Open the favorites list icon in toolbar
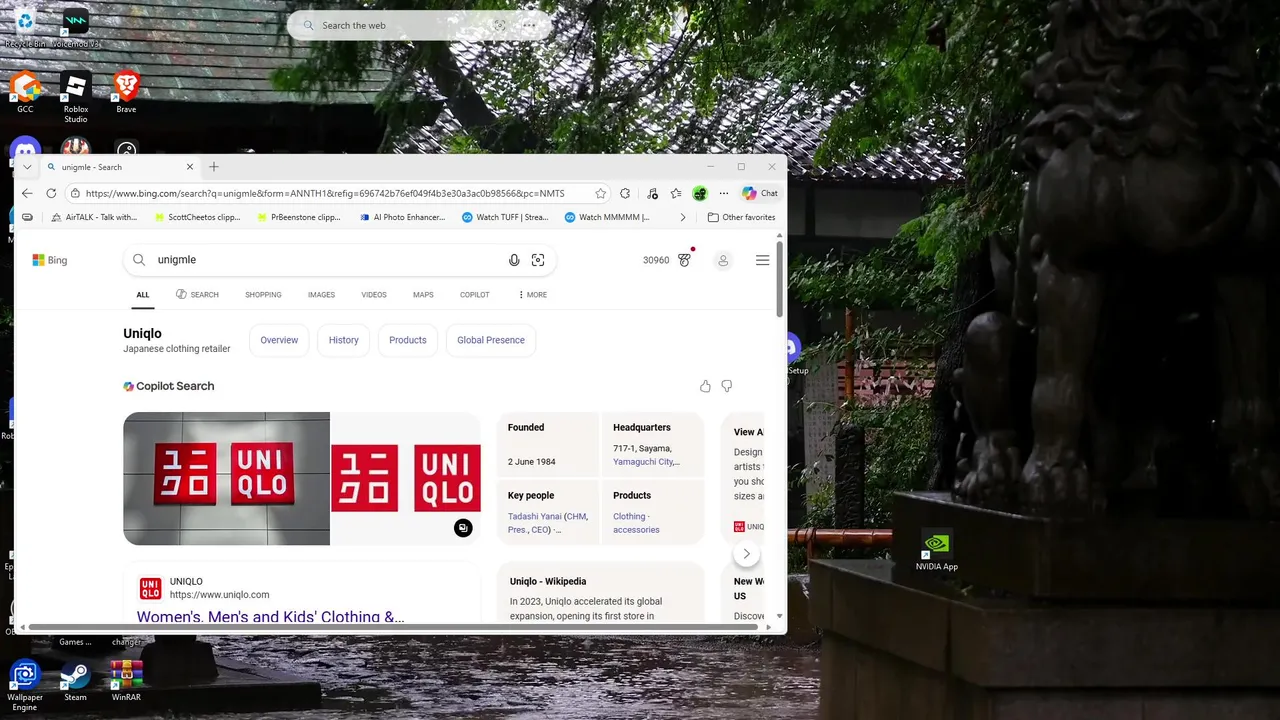 click(676, 193)
